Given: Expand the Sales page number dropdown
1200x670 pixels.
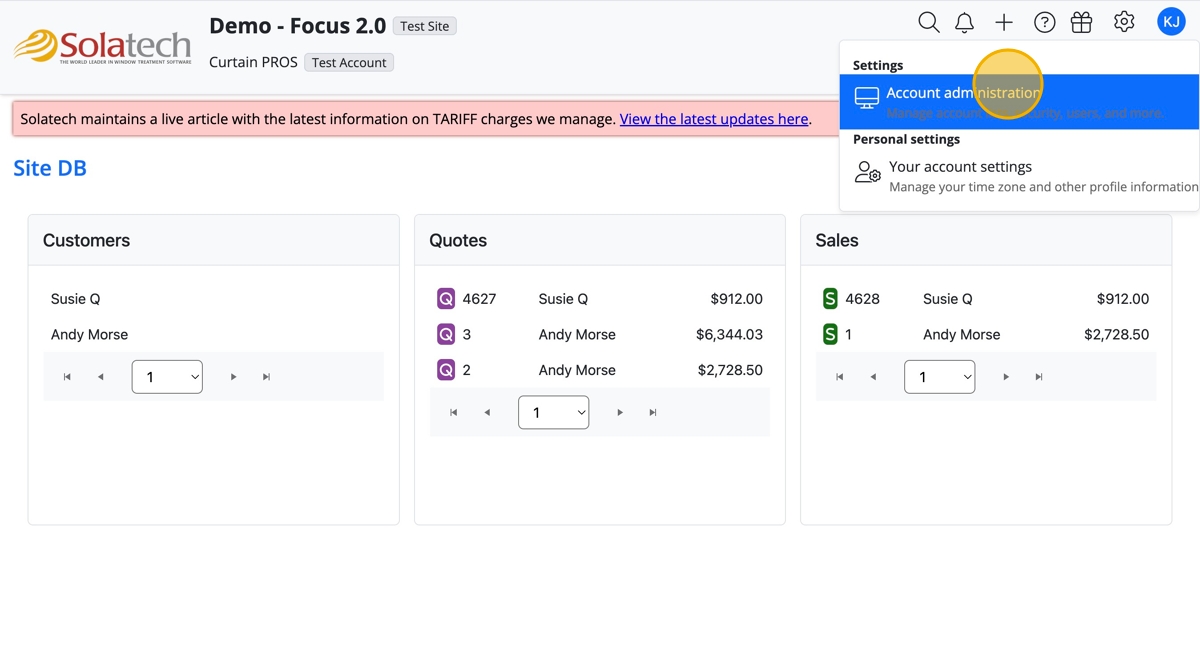Looking at the screenshot, I should (939, 377).
